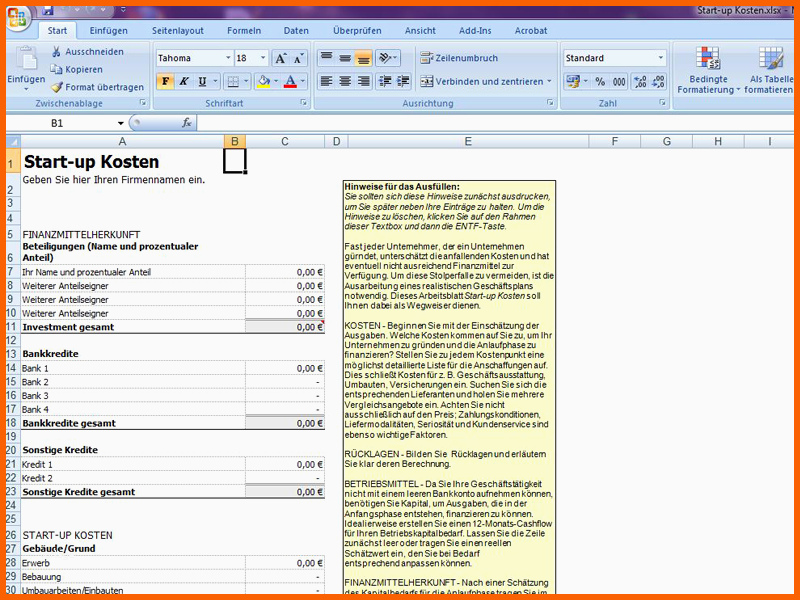This screenshot has height=600, width=800.
Task: Increase decimal places icon
Action: point(640,82)
